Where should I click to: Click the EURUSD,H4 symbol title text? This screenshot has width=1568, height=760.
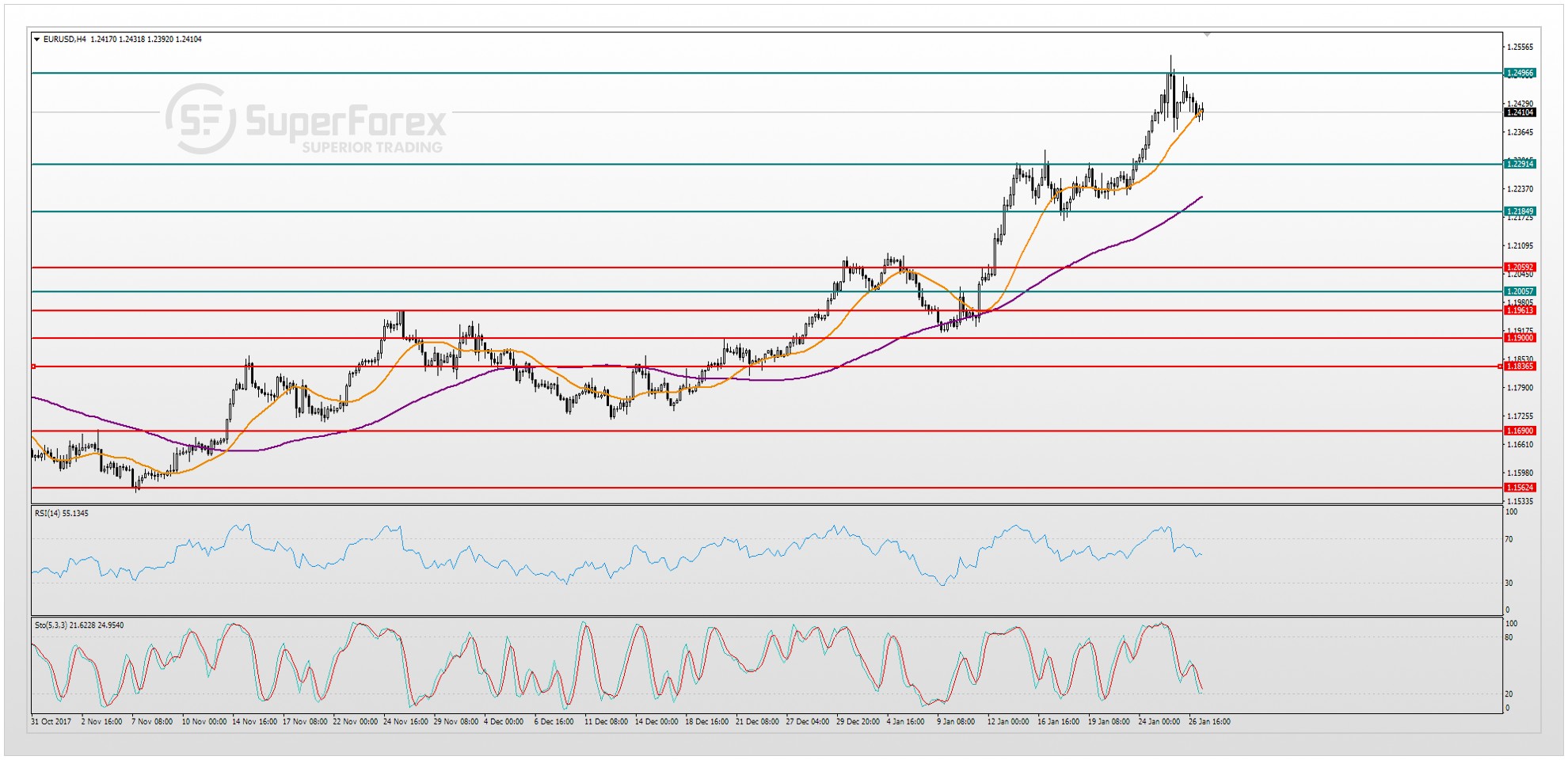[64, 40]
